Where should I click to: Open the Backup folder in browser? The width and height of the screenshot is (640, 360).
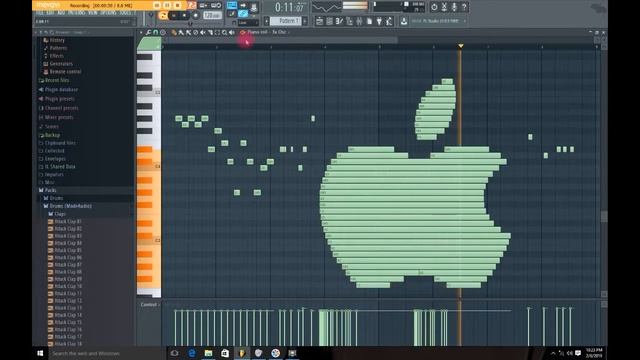point(52,135)
